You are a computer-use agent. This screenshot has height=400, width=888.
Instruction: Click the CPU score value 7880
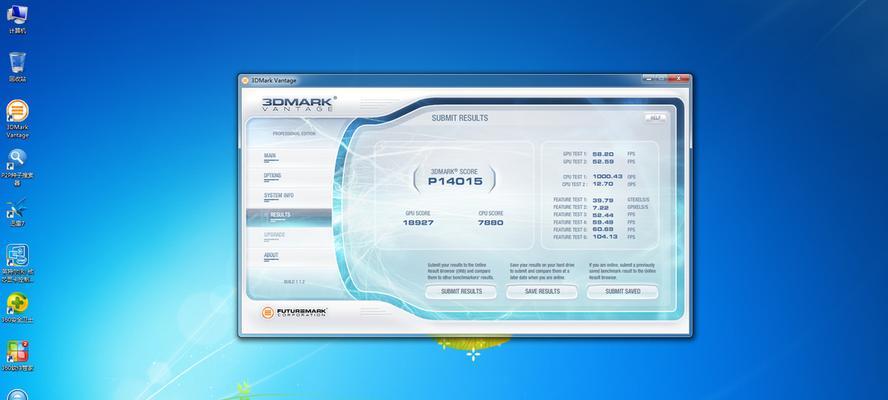490,223
